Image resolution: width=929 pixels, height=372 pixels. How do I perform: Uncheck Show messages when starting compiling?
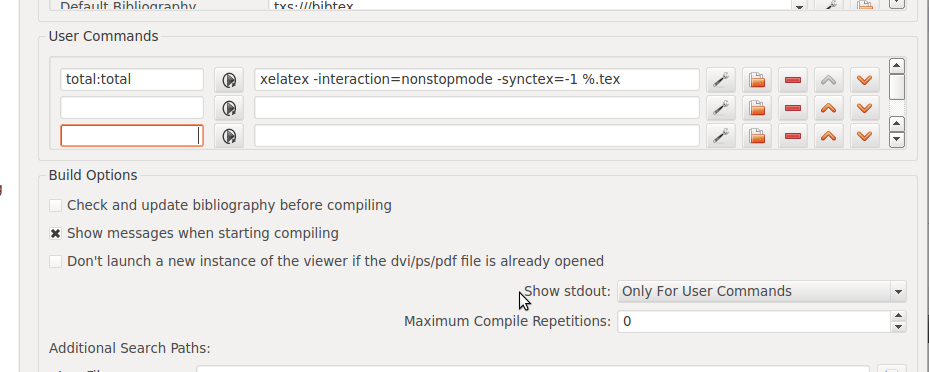(55, 233)
